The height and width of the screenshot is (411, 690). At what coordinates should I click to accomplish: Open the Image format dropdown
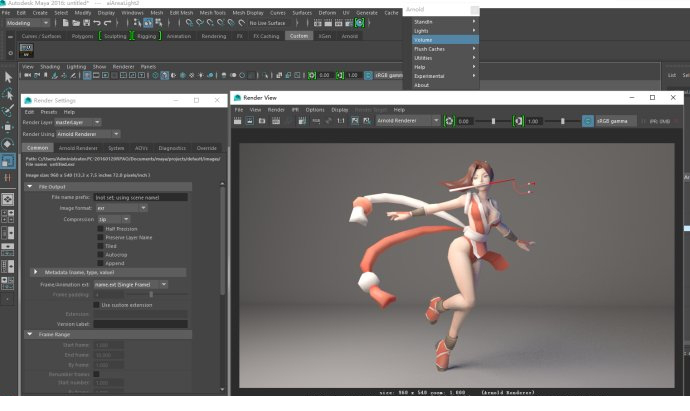tap(121, 208)
